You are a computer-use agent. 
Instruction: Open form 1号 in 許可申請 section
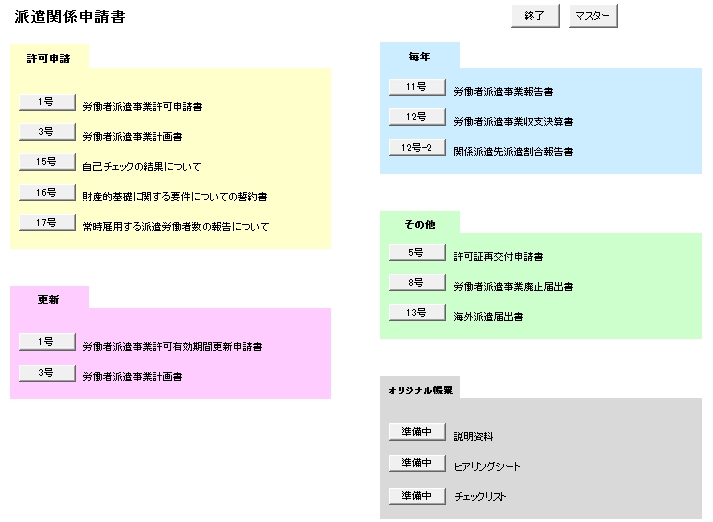(47, 102)
